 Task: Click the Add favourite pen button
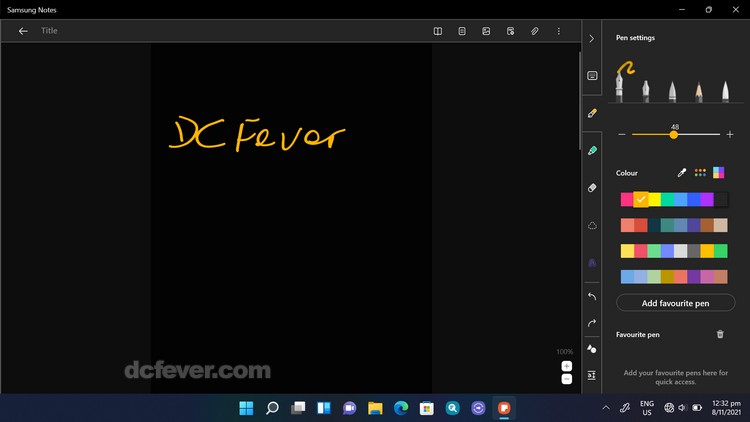click(x=674, y=303)
